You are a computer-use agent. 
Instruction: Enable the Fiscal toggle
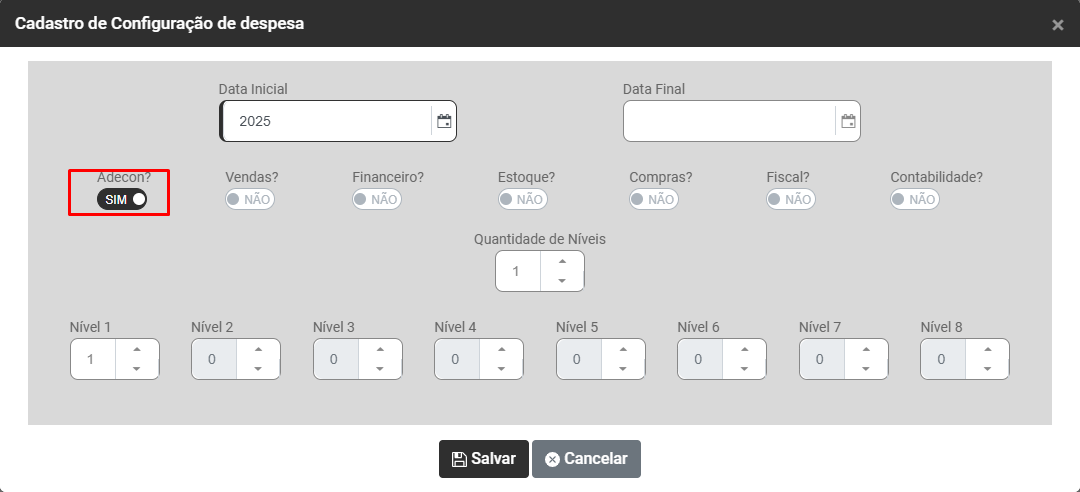(x=791, y=199)
